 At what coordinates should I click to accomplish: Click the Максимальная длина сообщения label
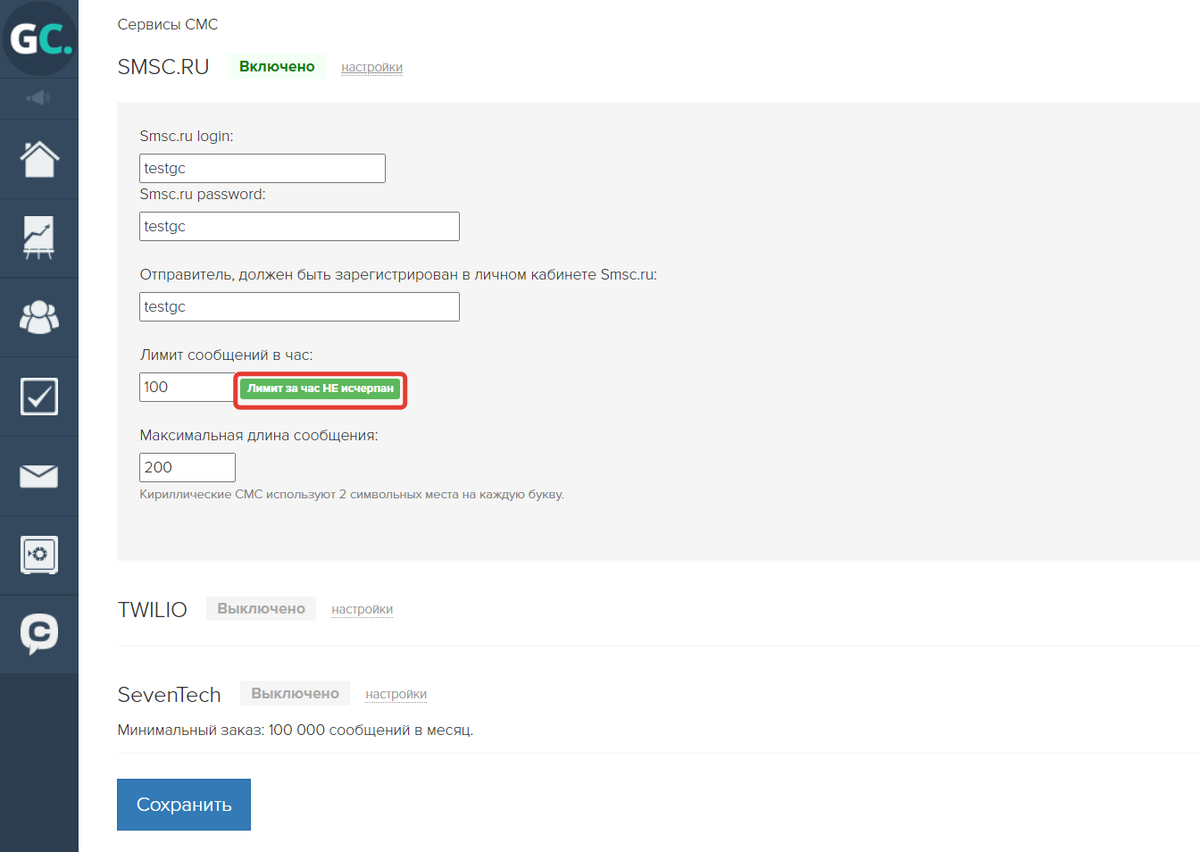click(x=259, y=436)
